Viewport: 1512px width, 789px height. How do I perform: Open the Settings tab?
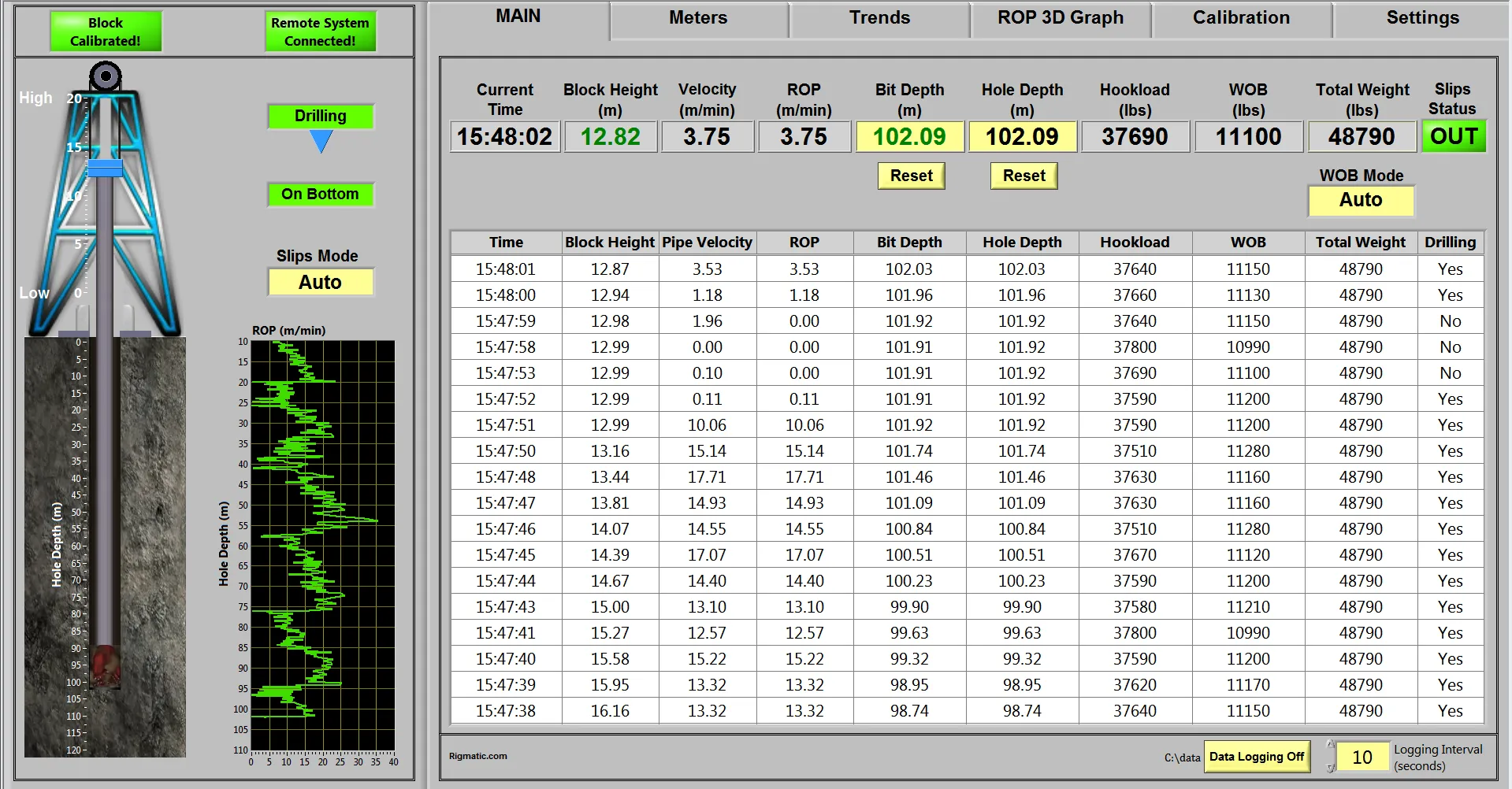[1422, 18]
